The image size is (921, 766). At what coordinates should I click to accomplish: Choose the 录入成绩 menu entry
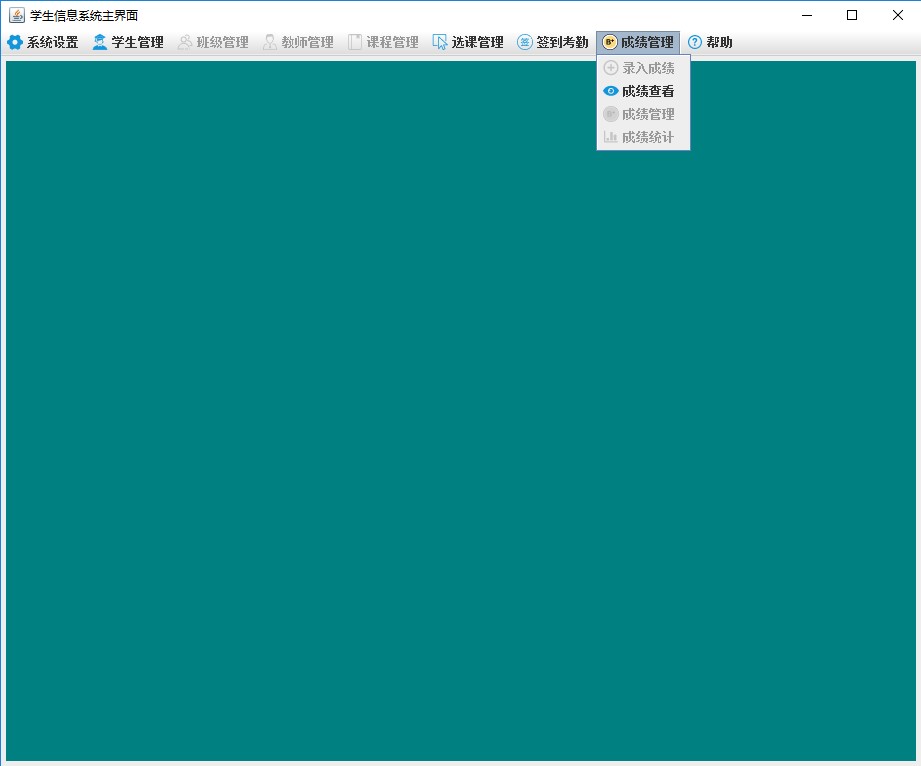(x=643, y=68)
